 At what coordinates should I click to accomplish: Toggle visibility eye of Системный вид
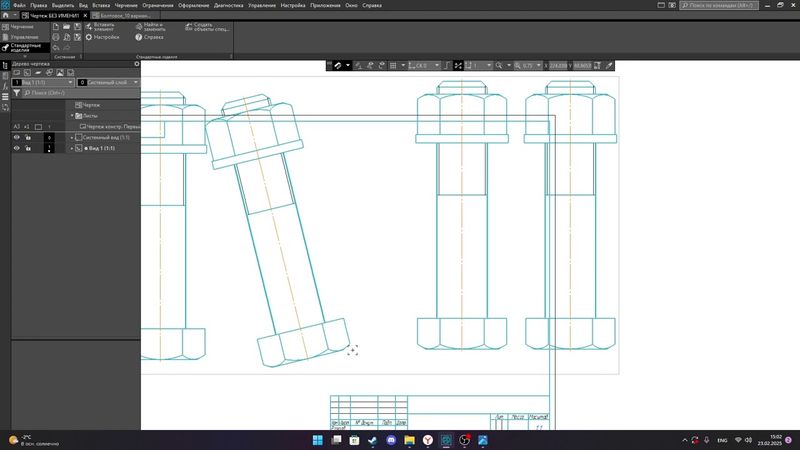16,137
